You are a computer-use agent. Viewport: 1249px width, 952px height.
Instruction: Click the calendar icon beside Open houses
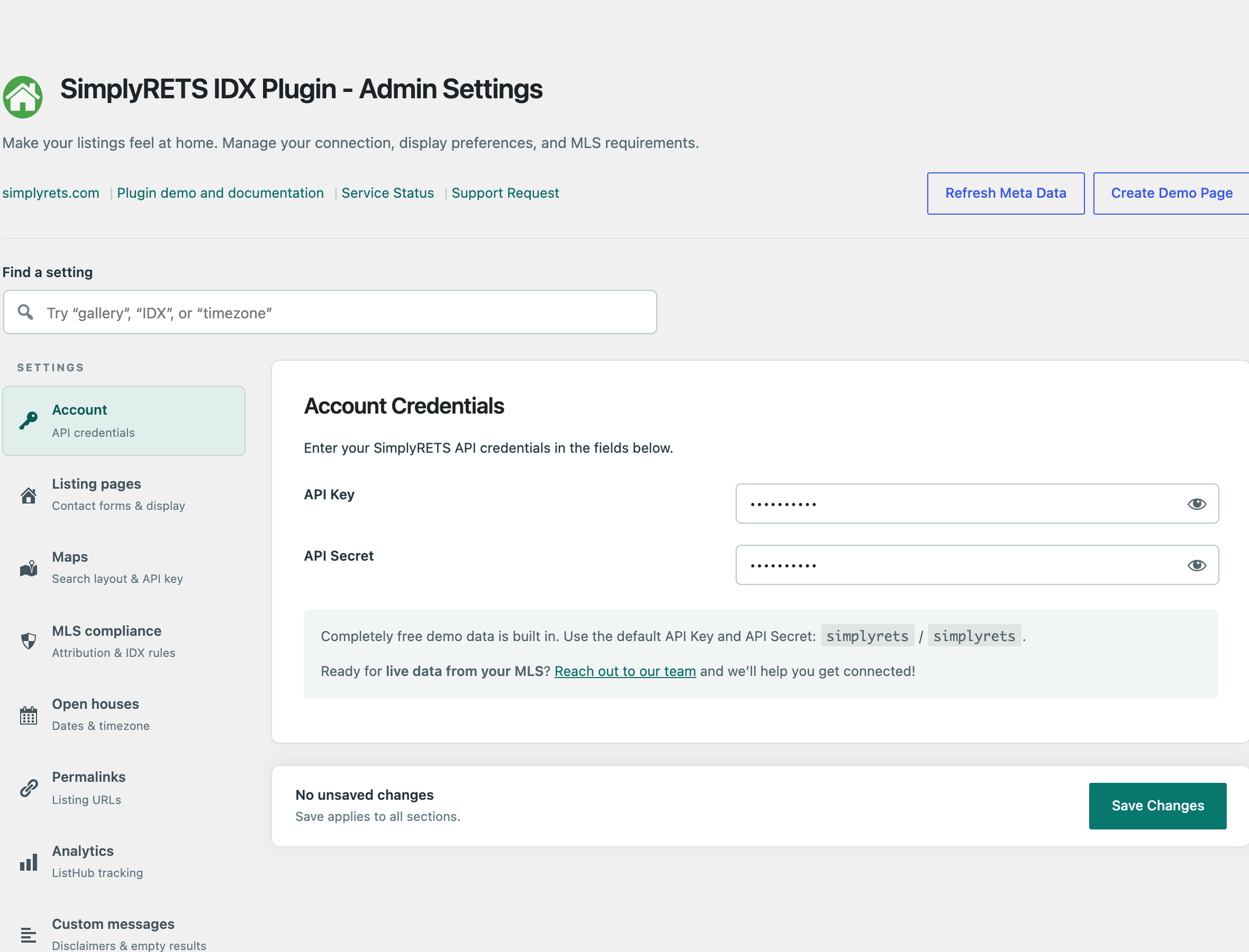(28, 715)
